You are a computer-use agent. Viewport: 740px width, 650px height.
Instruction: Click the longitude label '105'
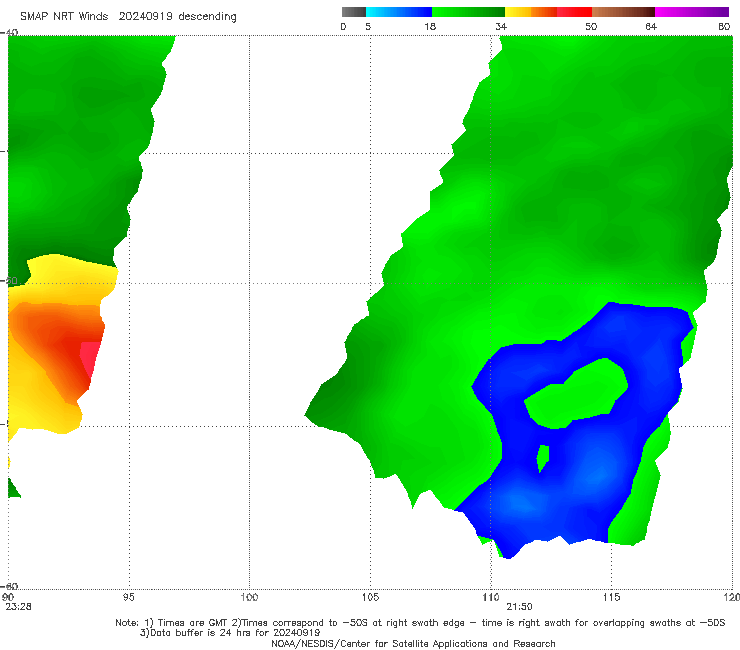(370, 597)
